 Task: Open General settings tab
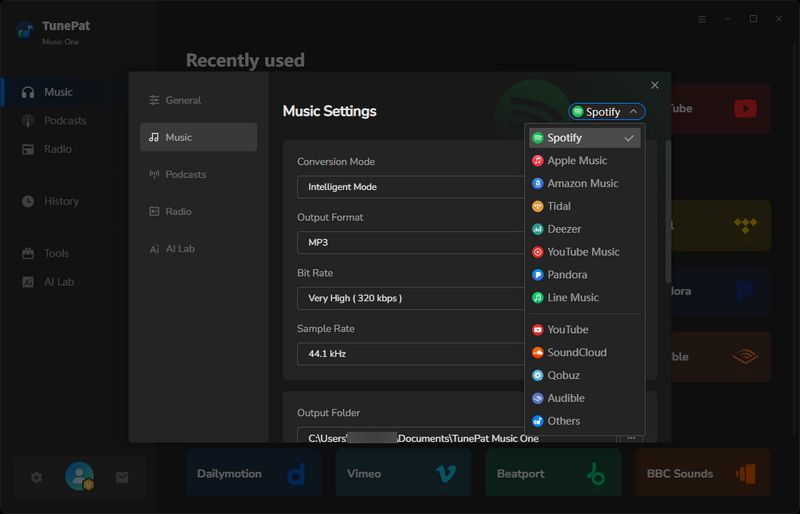[x=198, y=100]
